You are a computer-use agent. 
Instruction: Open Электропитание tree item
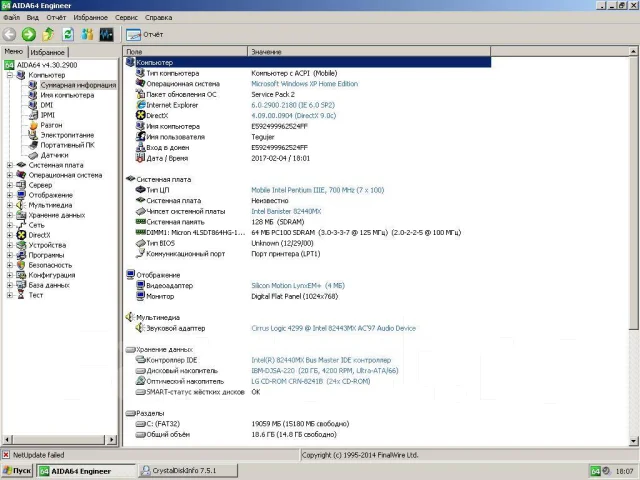tap(67, 135)
